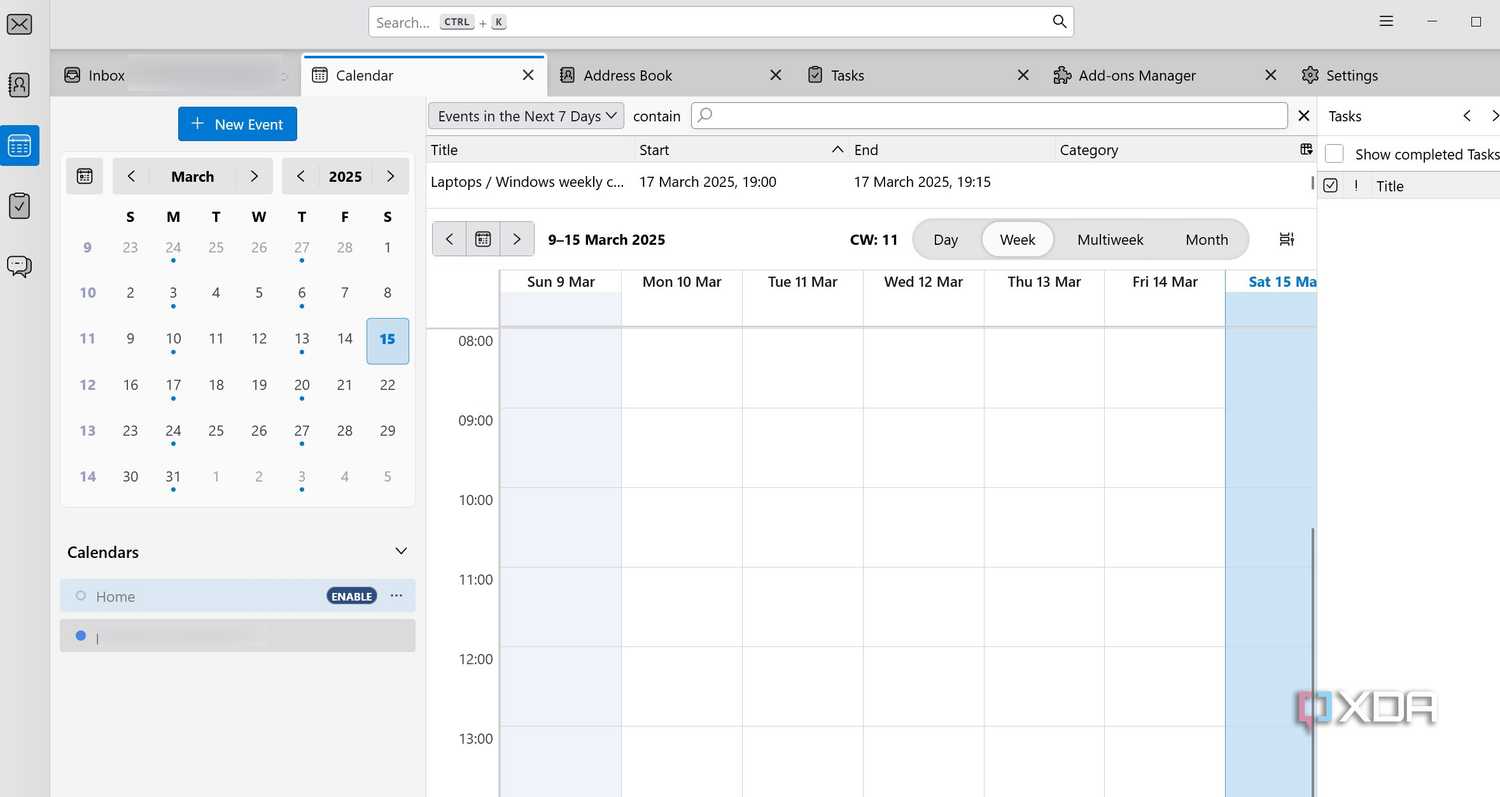
Task: Switch to Calendar space in the sidebar
Action: coord(19,146)
